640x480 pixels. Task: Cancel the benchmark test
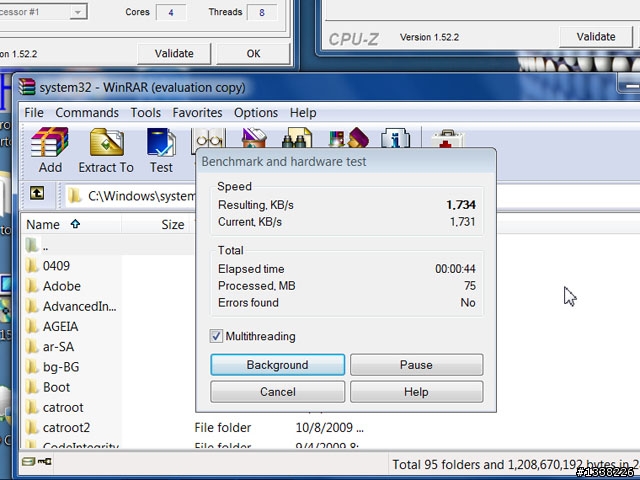click(278, 392)
